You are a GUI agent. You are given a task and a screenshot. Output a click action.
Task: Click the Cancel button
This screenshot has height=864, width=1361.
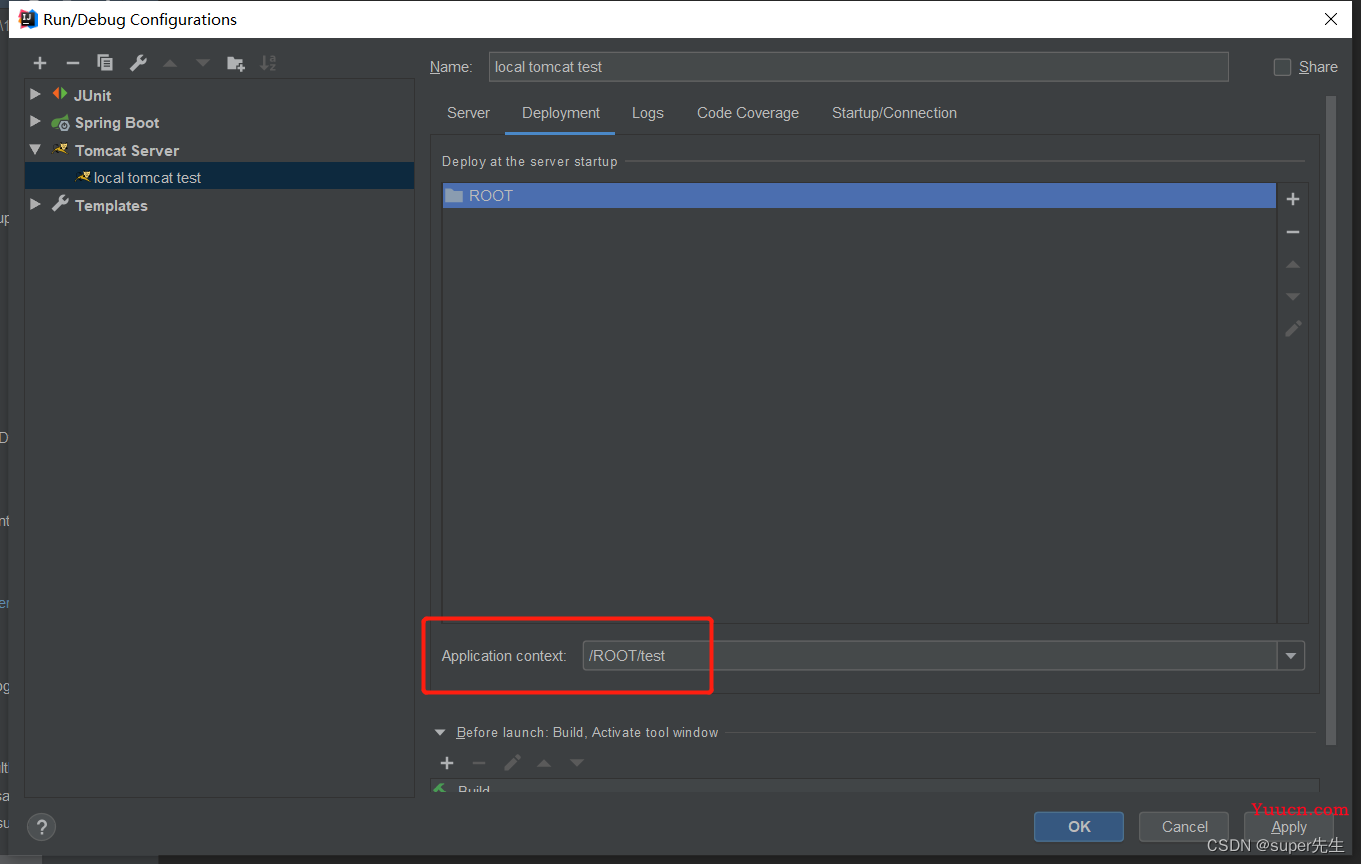point(1185,827)
